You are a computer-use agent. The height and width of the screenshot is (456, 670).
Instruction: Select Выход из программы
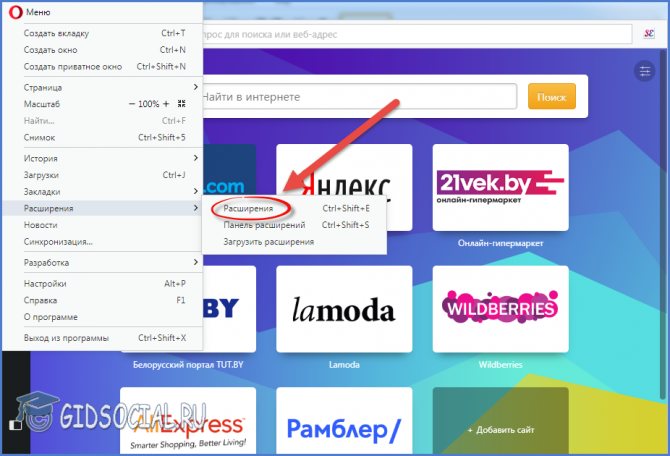103,338
